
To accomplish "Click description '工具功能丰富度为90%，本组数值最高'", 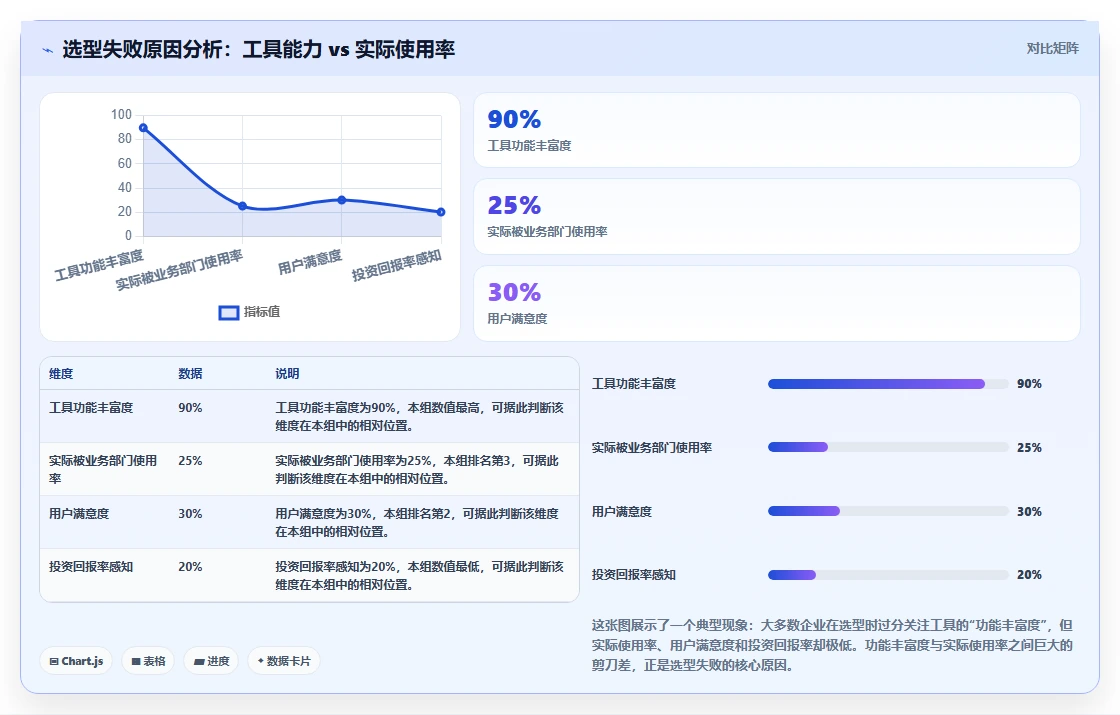I will tap(419, 416).
